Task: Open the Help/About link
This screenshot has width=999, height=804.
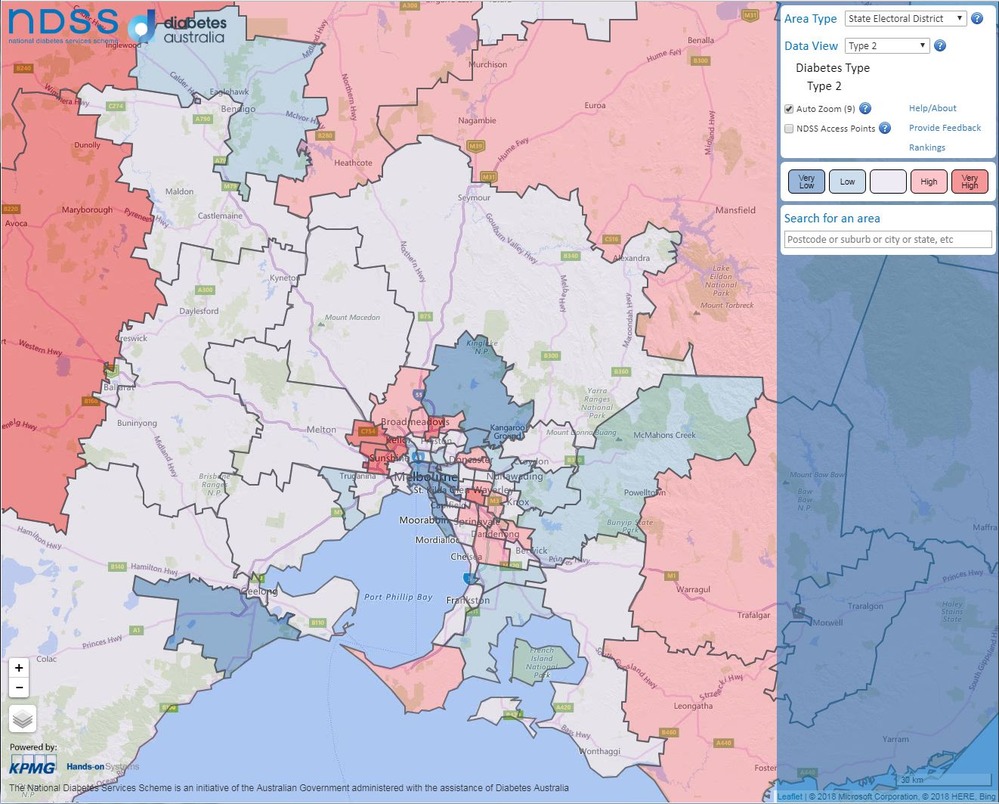Action: (932, 108)
